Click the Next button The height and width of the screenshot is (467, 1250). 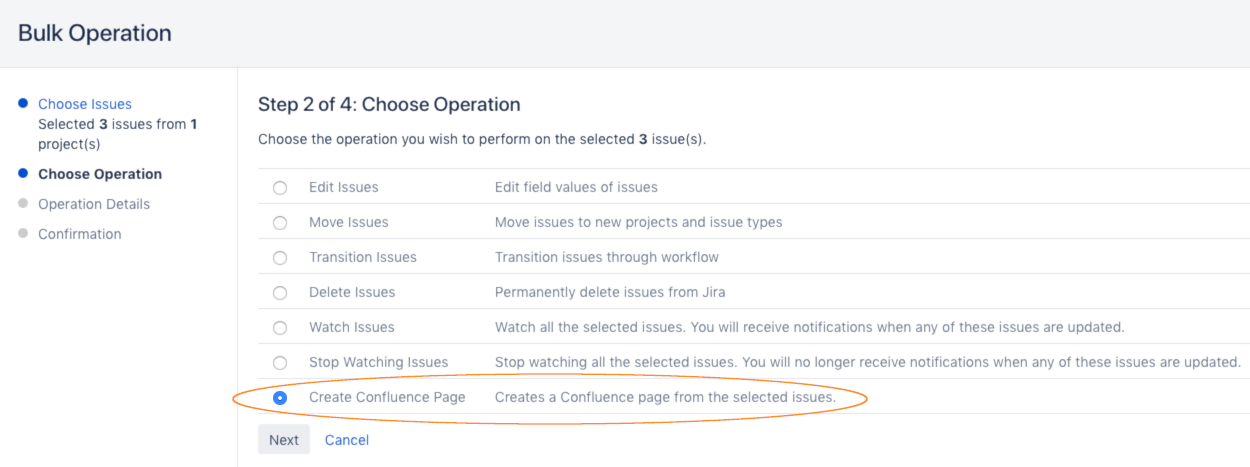(x=284, y=440)
